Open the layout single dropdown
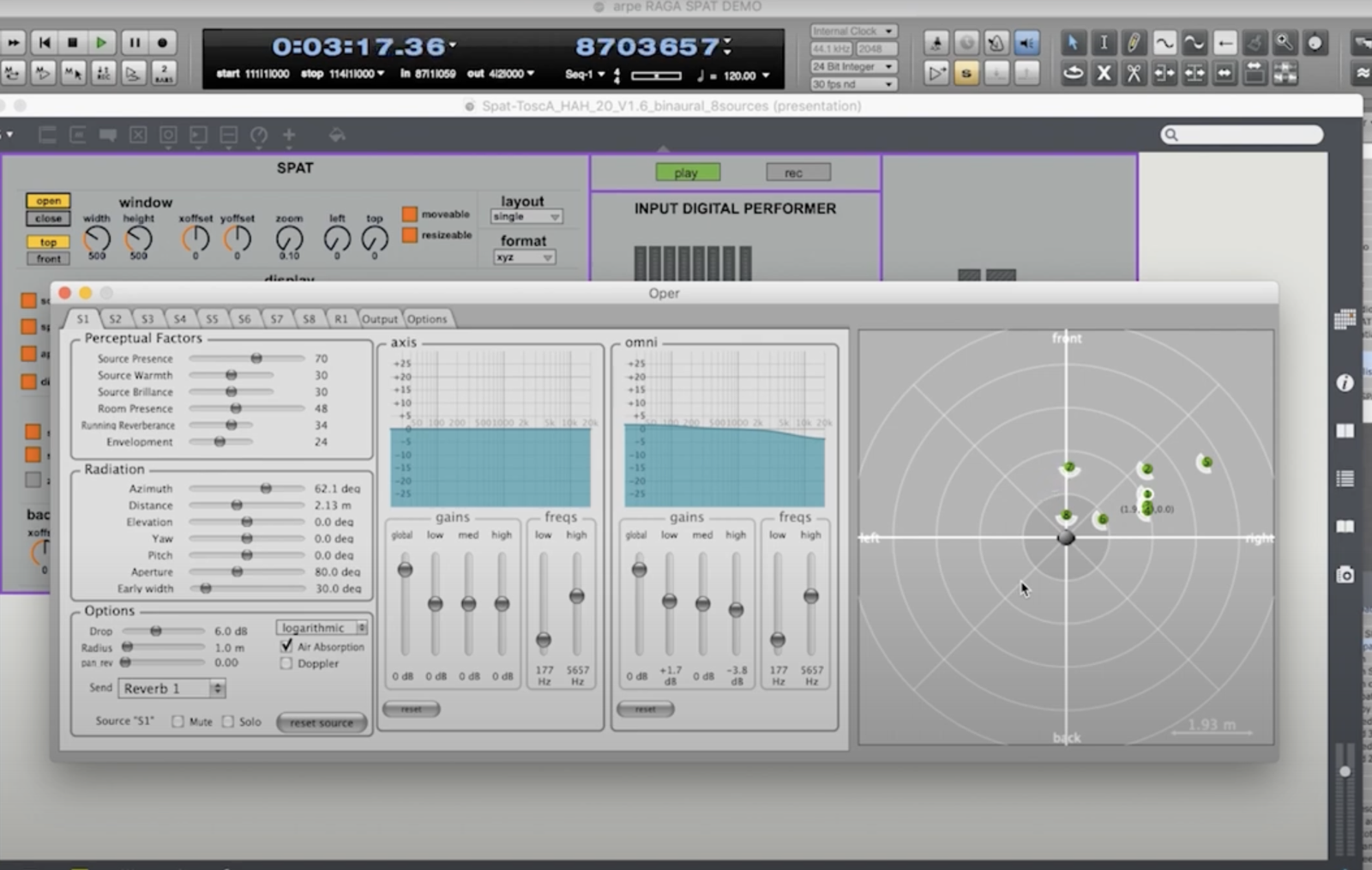 click(x=527, y=216)
